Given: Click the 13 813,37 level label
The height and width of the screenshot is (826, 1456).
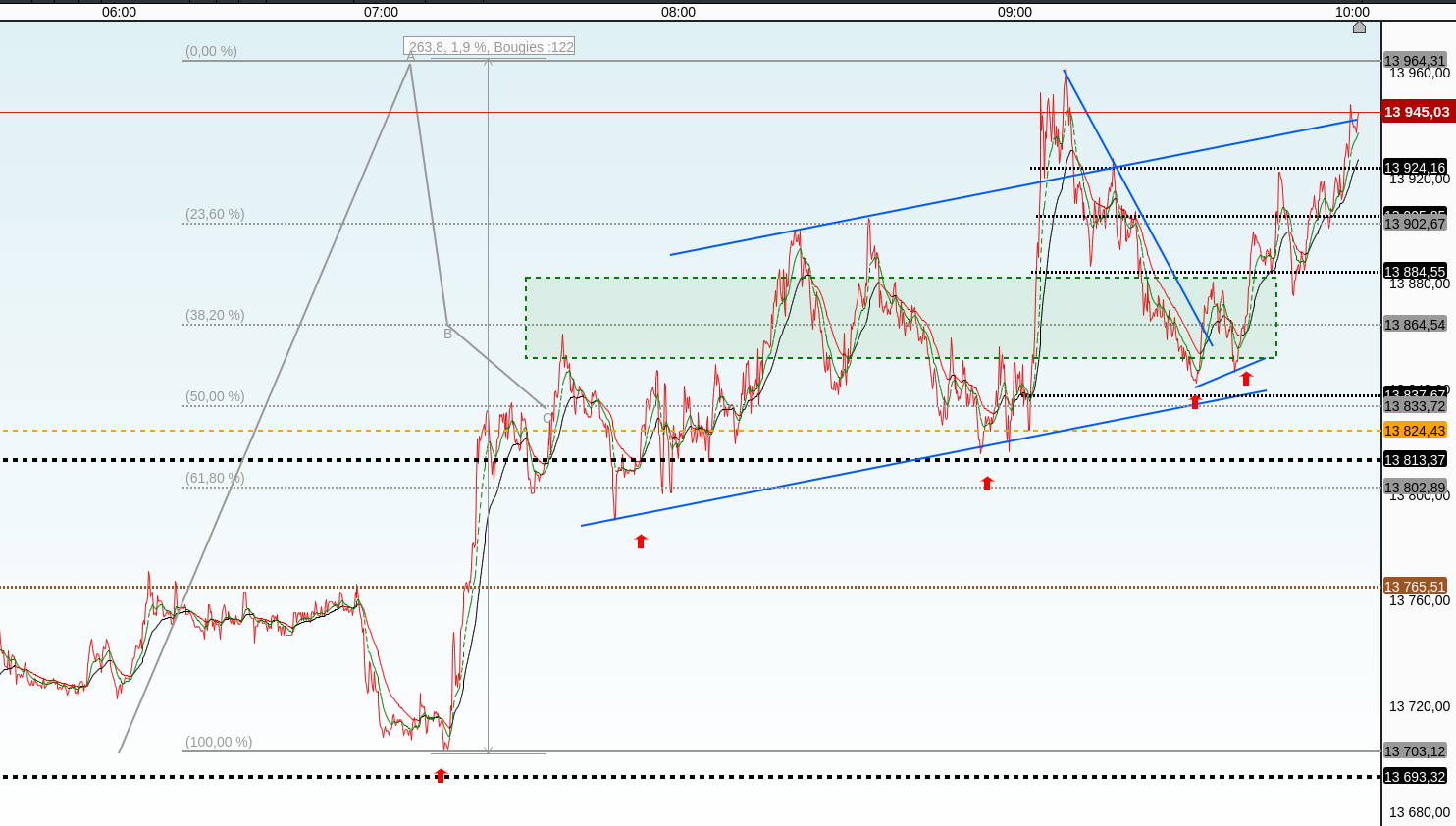Looking at the screenshot, I should point(1415,460).
